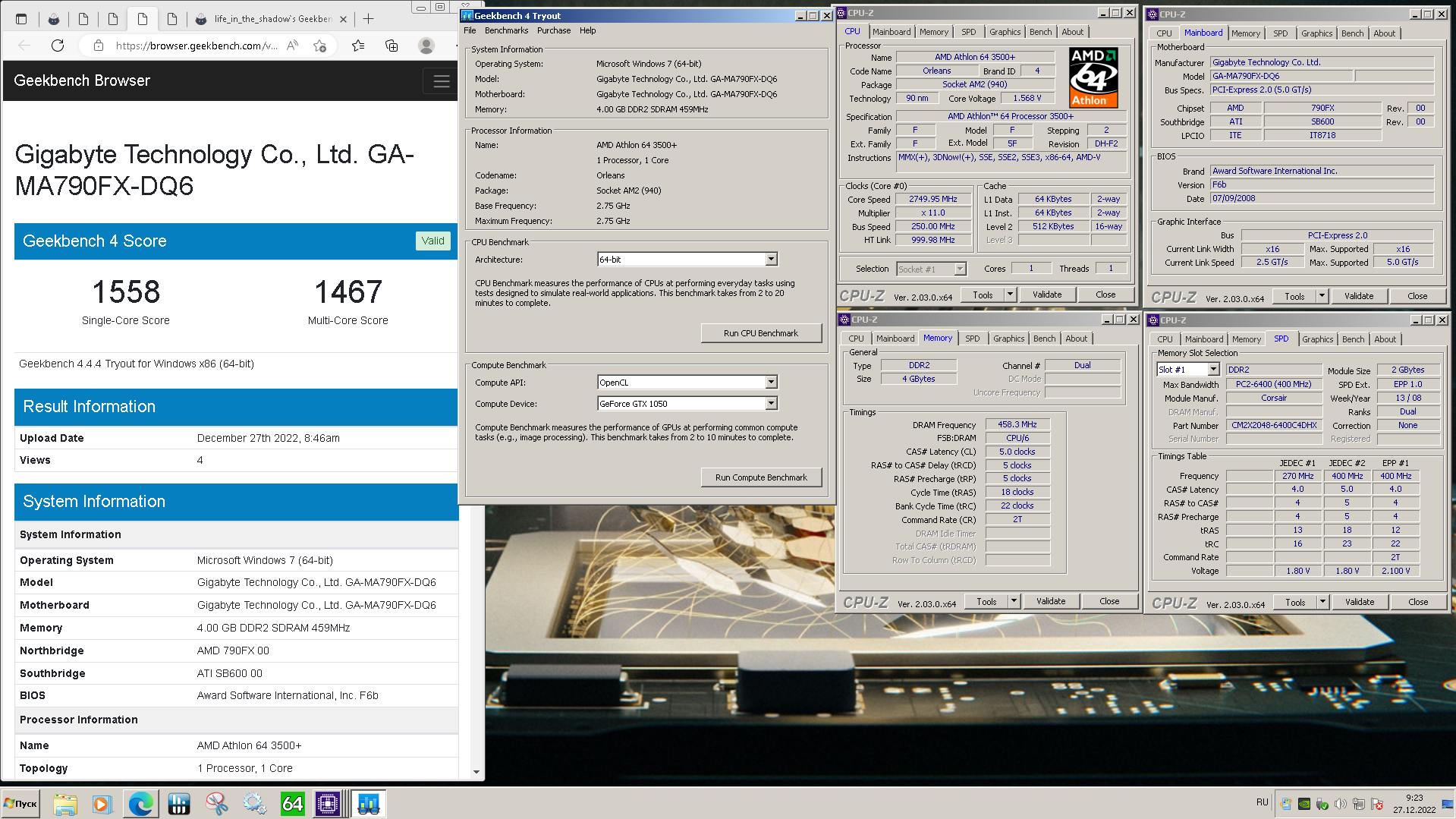Launch Windows Media Player from taskbar
This screenshot has height=819, width=1456.
(102, 804)
